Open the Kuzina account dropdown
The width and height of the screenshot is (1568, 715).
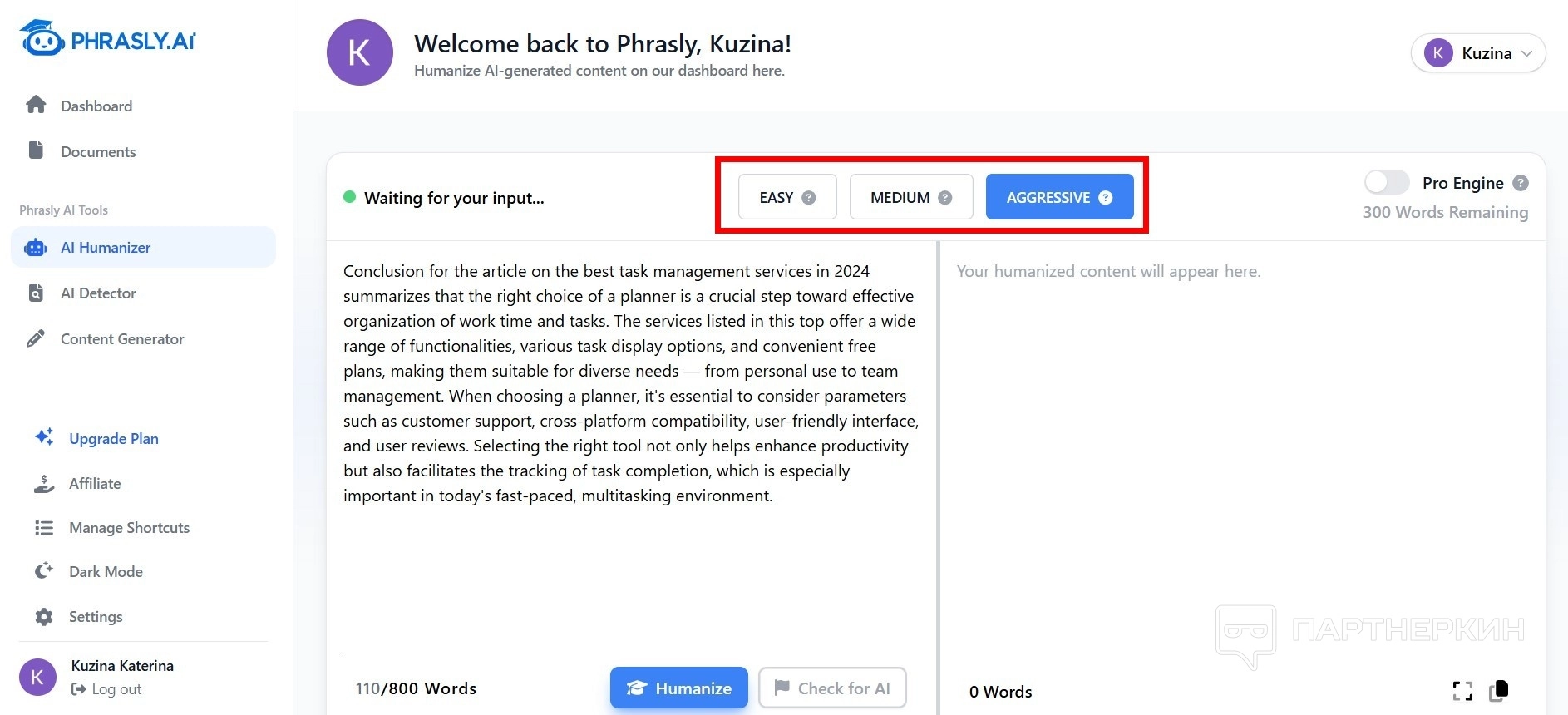pos(1478,53)
